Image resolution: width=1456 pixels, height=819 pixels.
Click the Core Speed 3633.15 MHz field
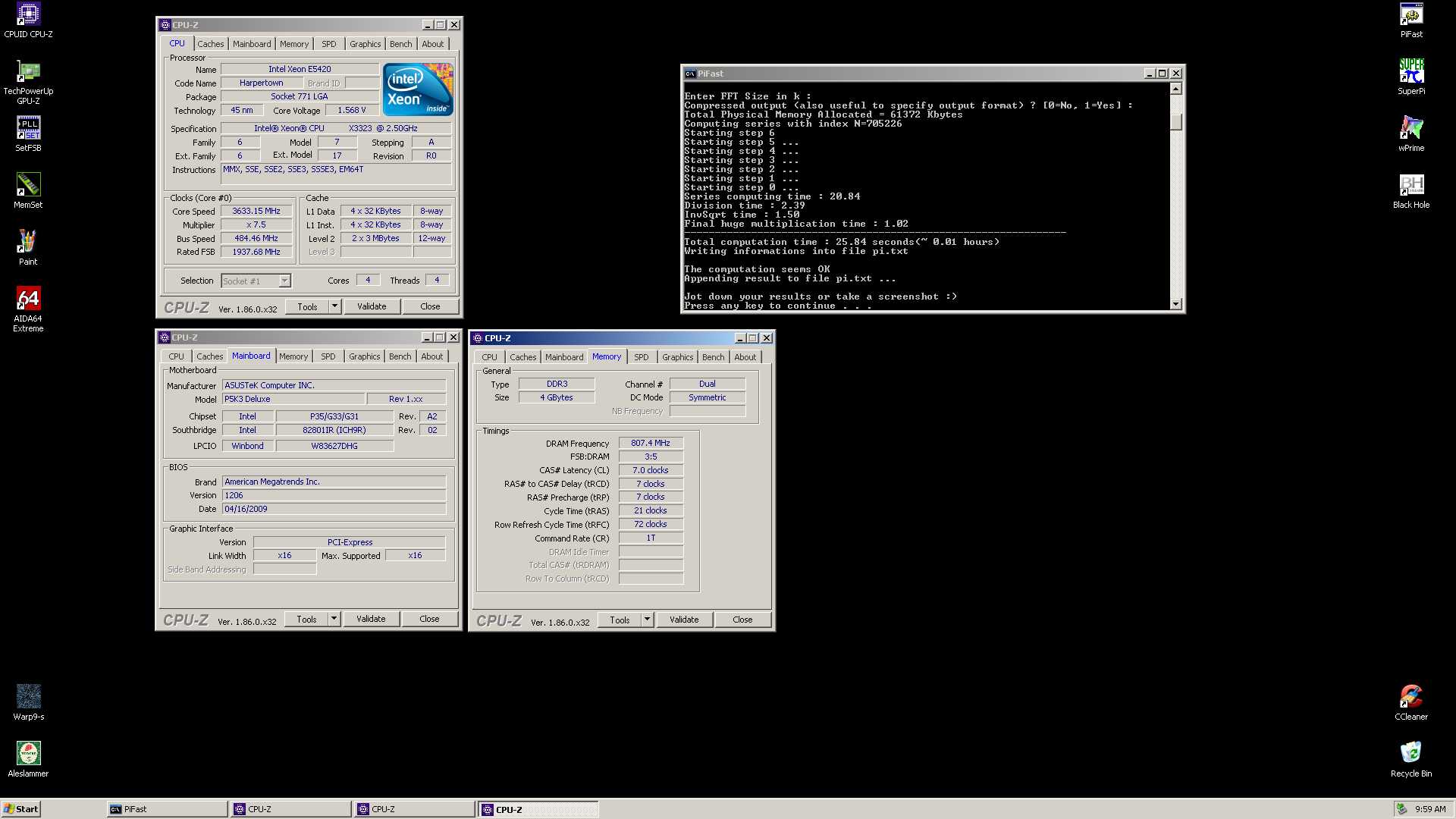[x=256, y=212]
